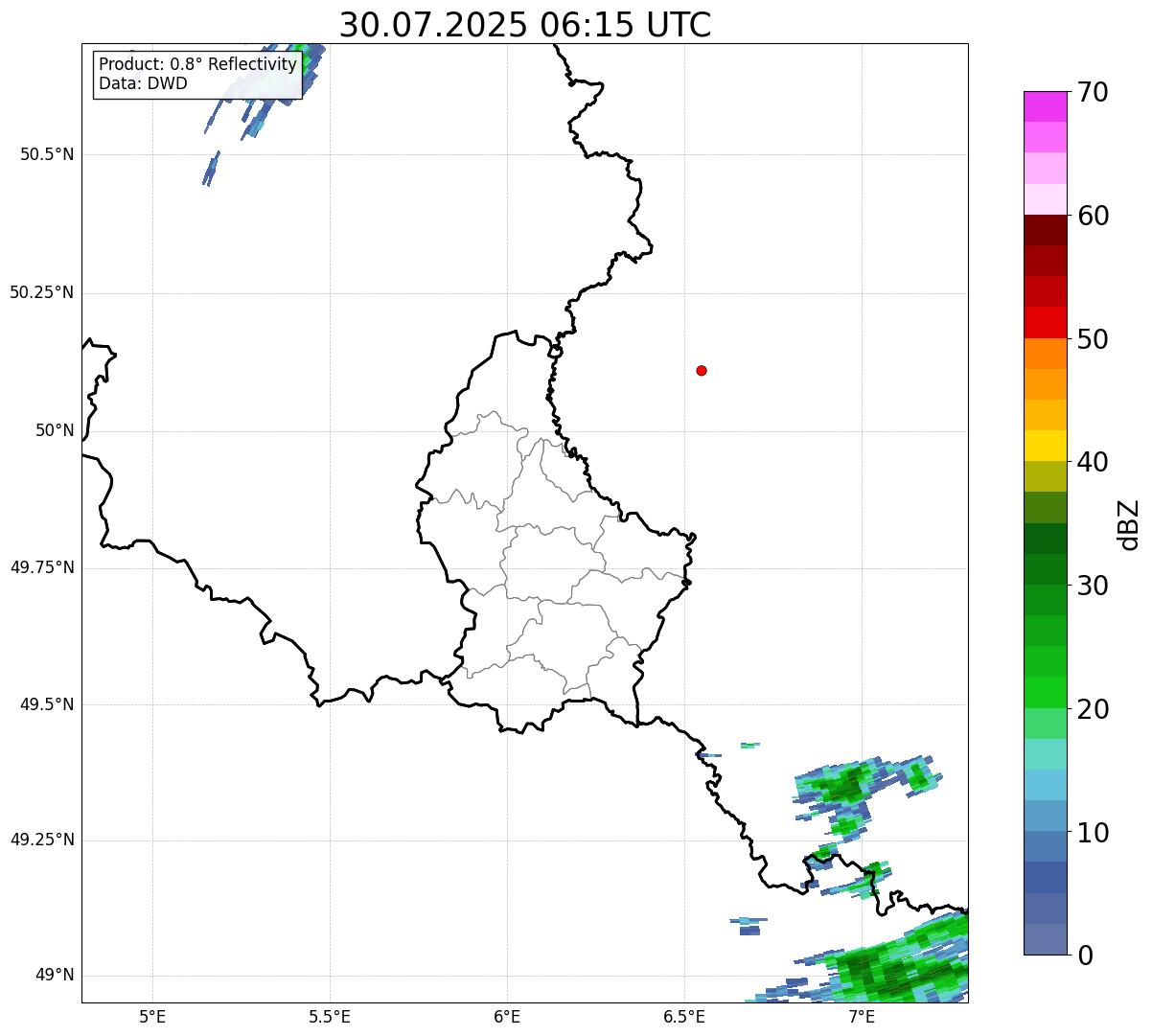This screenshot has width=1152, height=1036.
Task: Click the latitude label 49.25°N
Action: coord(41,840)
